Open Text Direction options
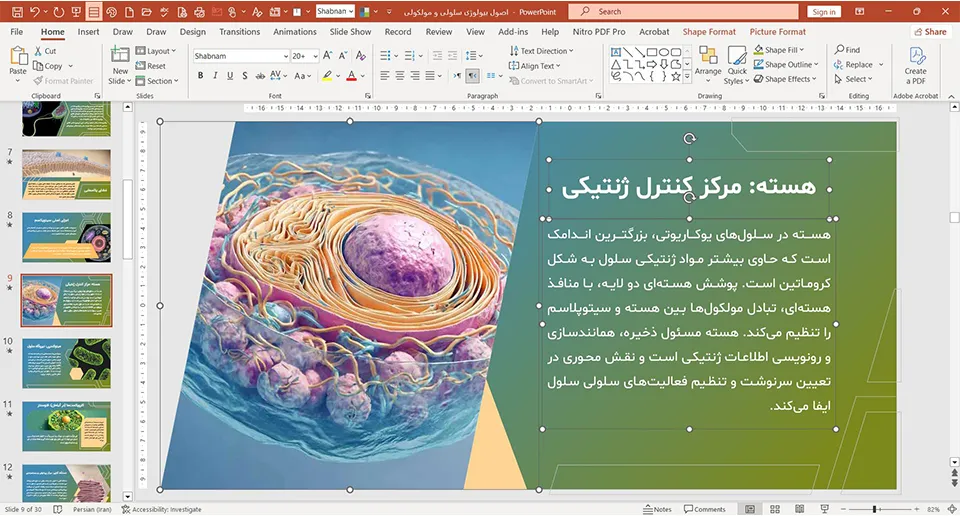This screenshot has height=516, width=960. (541, 51)
